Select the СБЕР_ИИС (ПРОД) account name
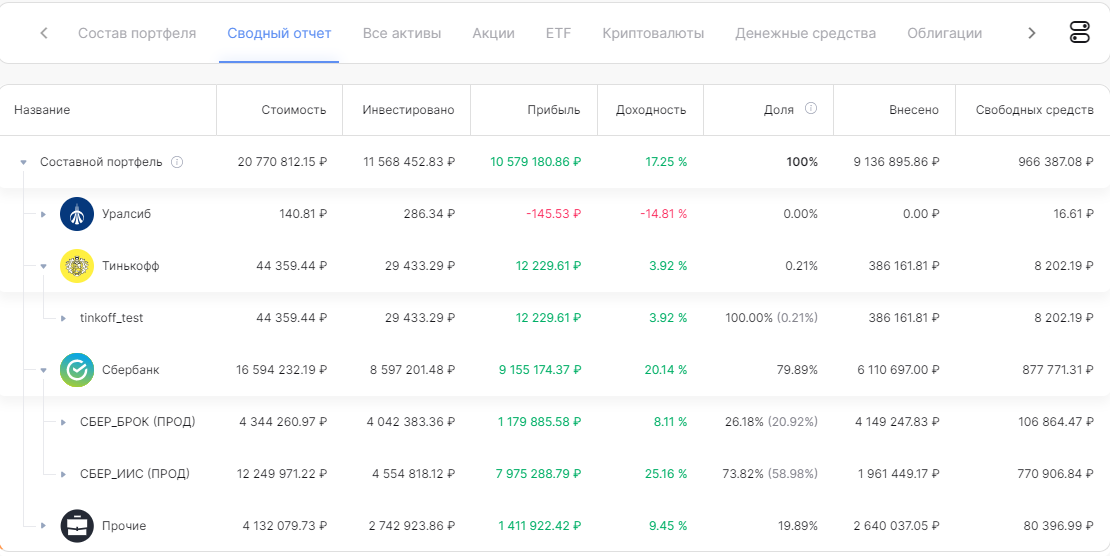The image size is (1110, 556). [135, 474]
